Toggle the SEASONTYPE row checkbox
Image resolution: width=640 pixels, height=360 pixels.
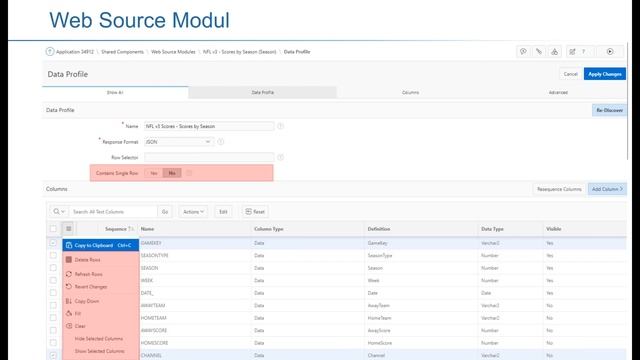[53, 256]
